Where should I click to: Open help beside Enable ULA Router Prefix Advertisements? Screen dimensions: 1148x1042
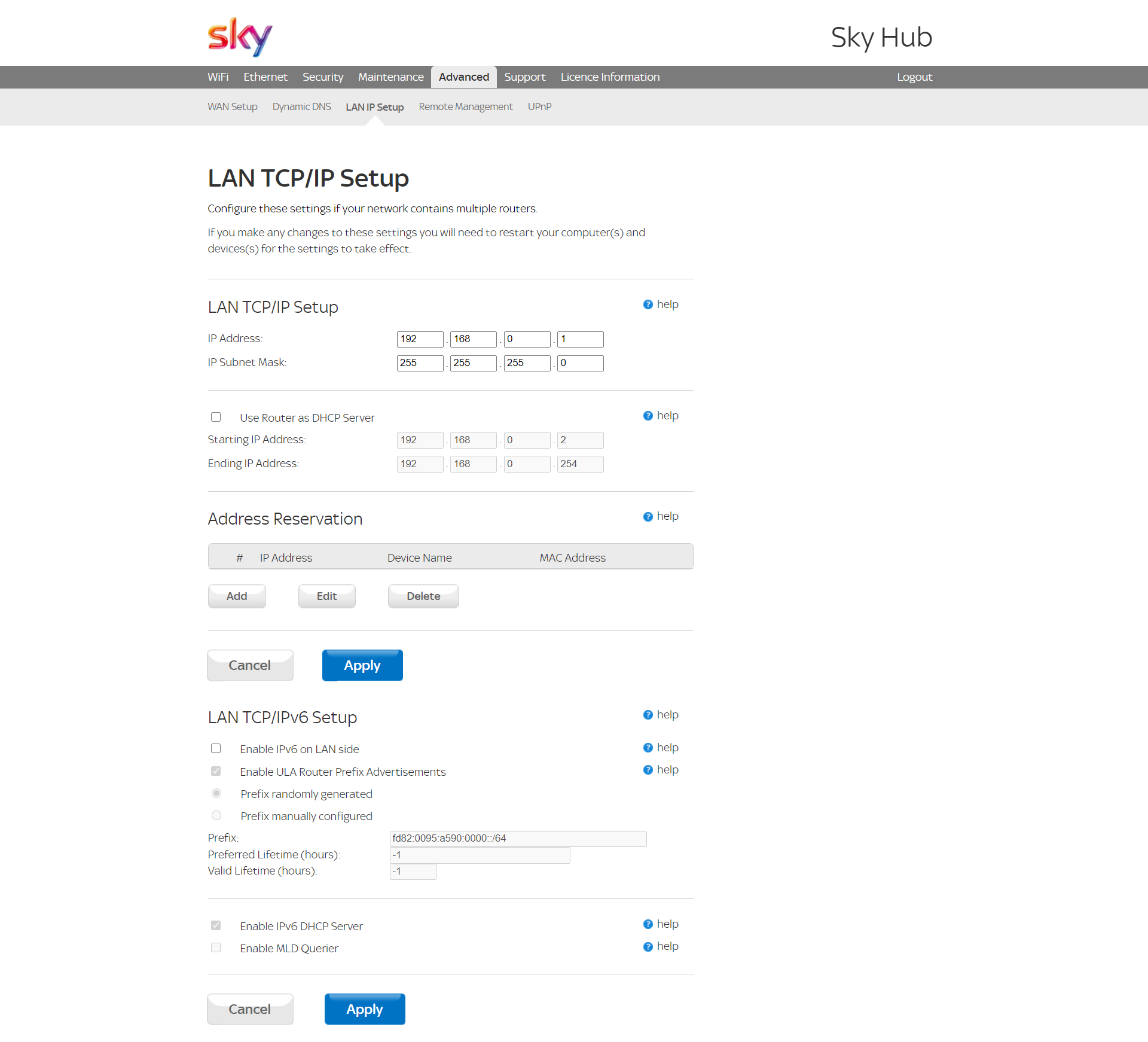tap(660, 769)
